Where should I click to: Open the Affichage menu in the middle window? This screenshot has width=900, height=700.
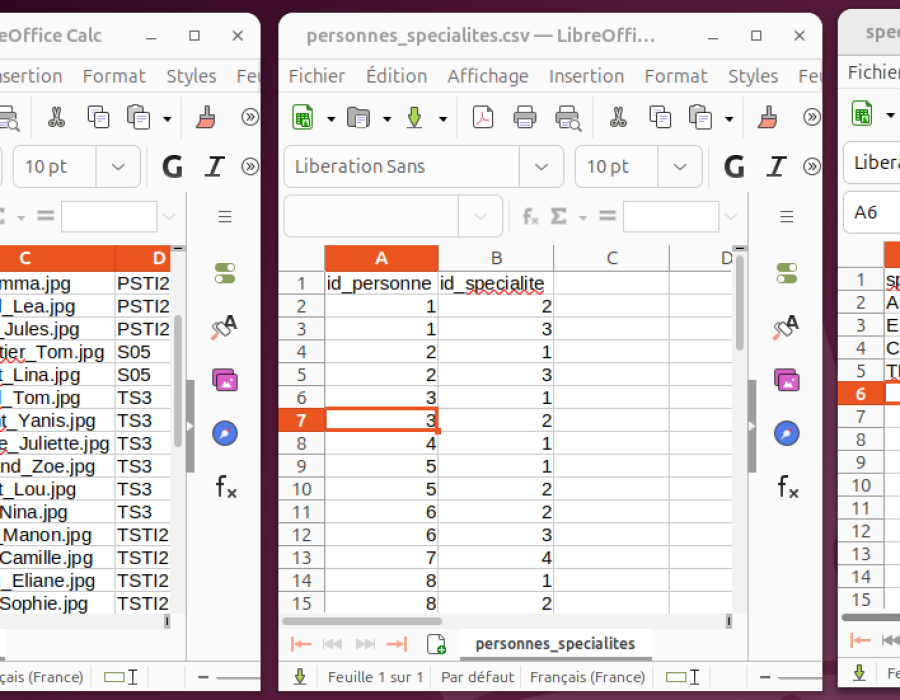click(488, 76)
